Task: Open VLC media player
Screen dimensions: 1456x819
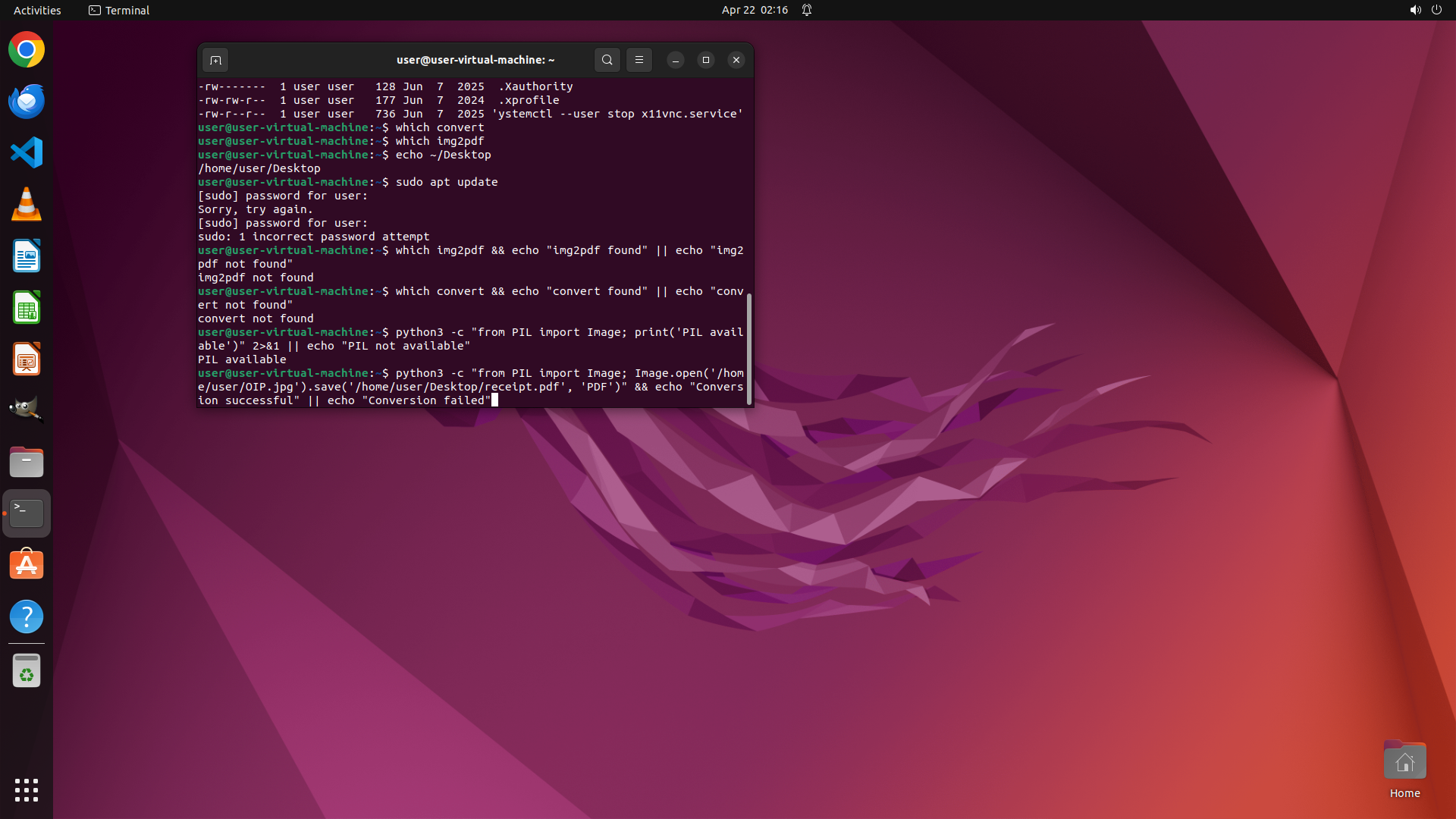Action: click(27, 205)
